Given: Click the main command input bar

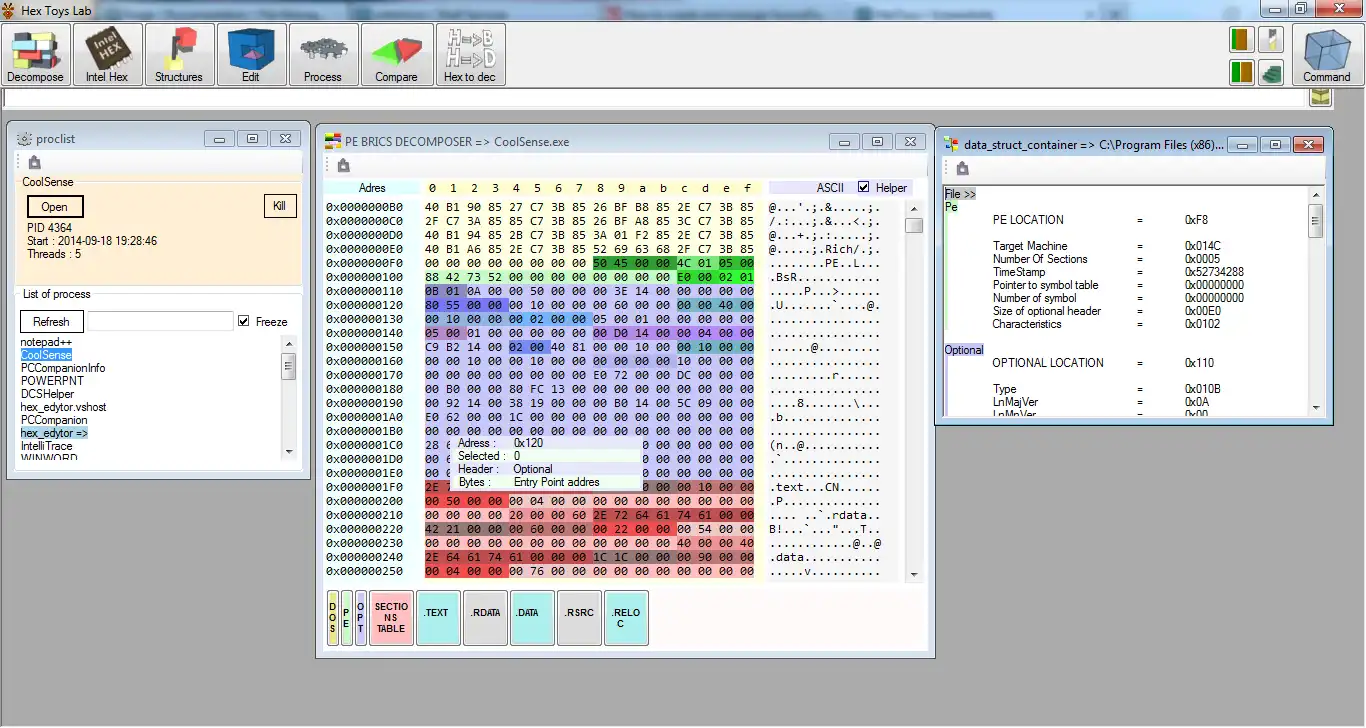Looking at the screenshot, I should coord(656,98).
